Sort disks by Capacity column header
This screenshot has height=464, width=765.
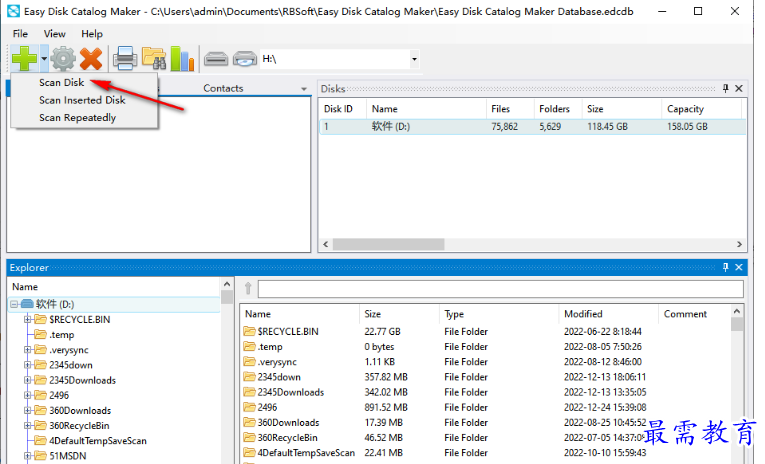pos(702,109)
